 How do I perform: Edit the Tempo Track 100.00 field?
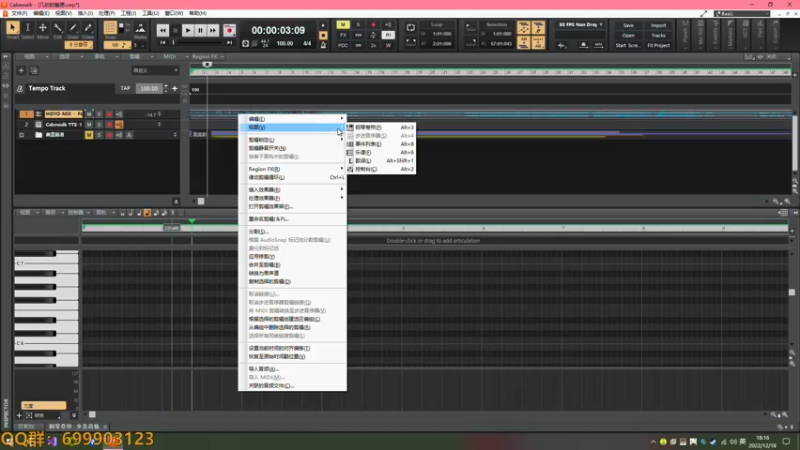[148, 89]
